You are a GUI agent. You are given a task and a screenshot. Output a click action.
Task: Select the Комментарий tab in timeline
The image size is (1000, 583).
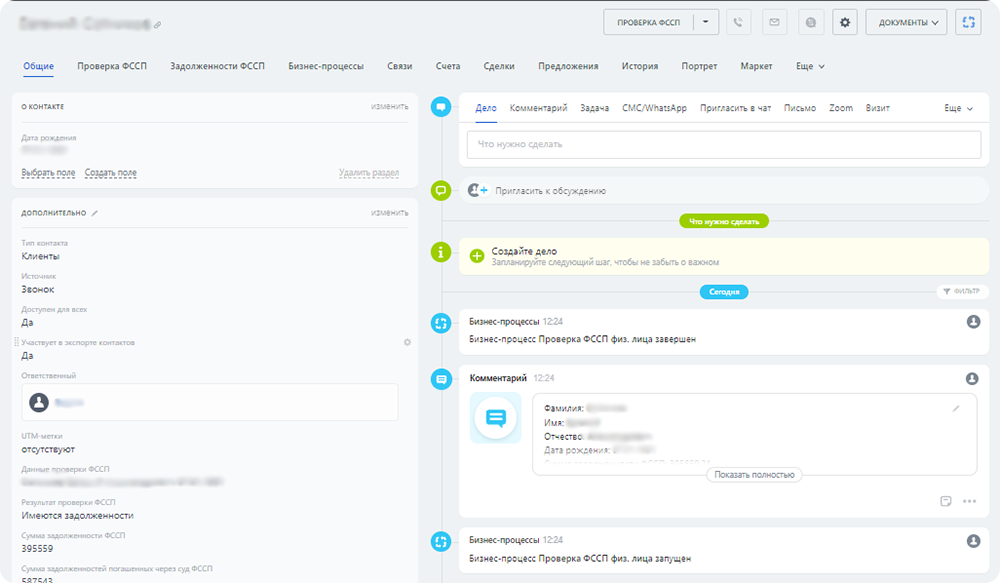538,108
